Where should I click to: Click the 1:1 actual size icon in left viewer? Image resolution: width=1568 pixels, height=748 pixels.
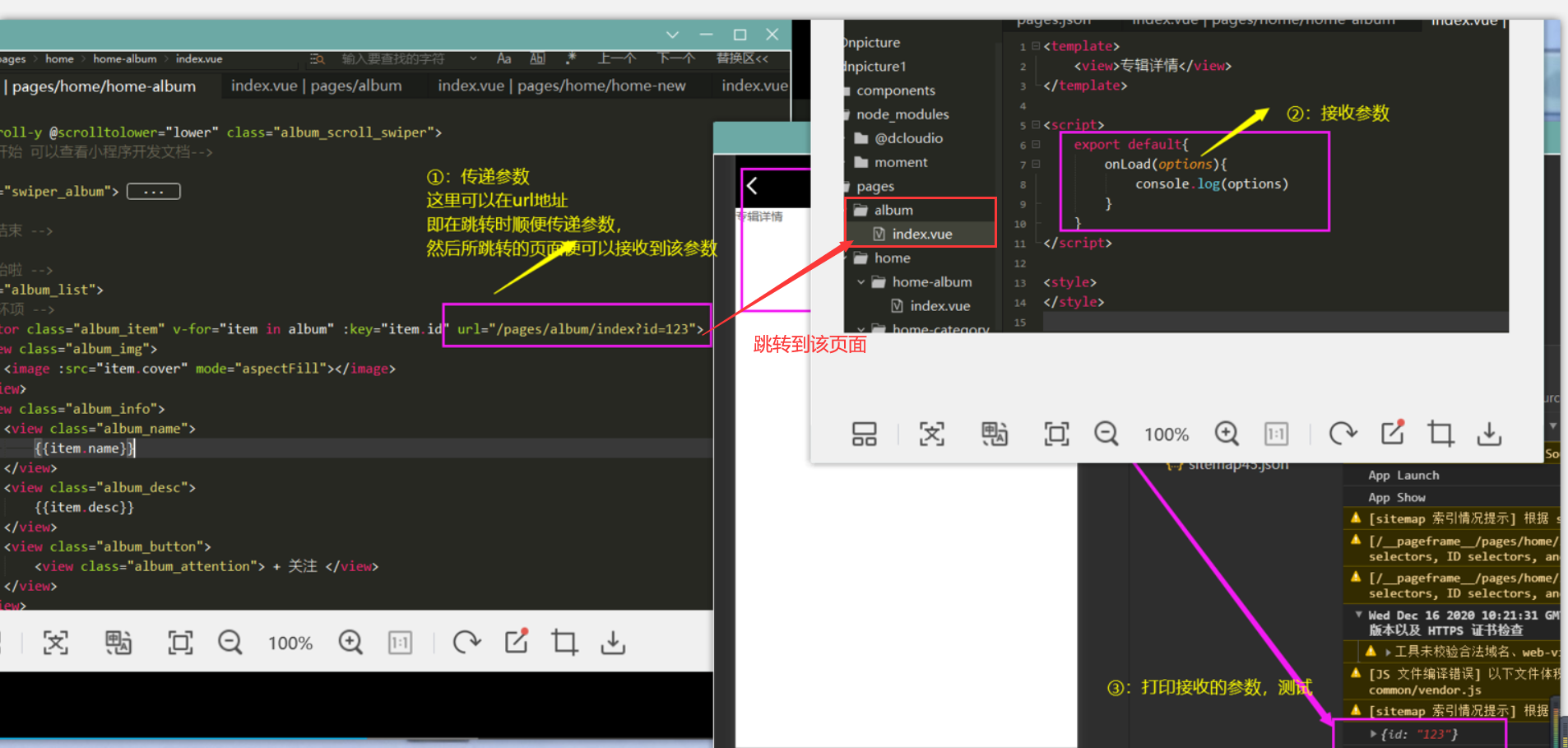(400, 643)
